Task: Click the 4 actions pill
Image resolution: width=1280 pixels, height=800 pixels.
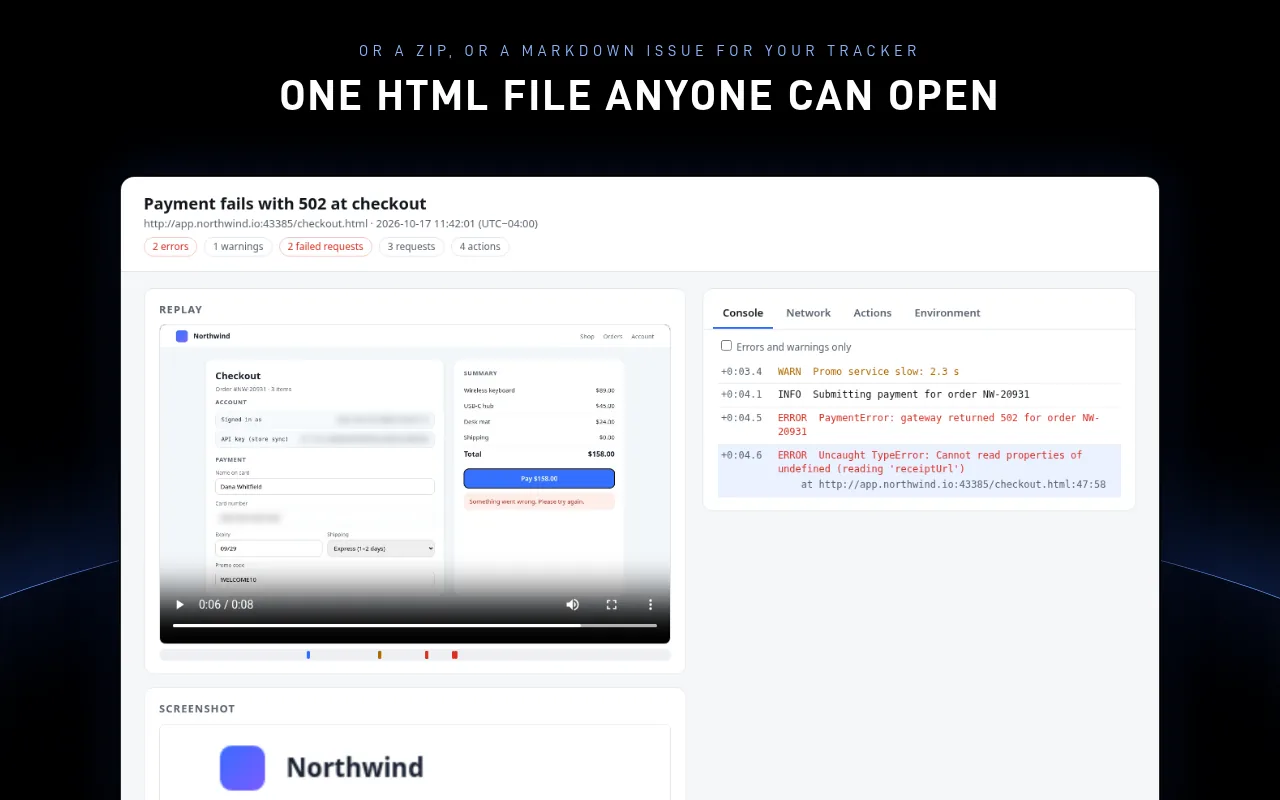Action: tap(480, 247)
